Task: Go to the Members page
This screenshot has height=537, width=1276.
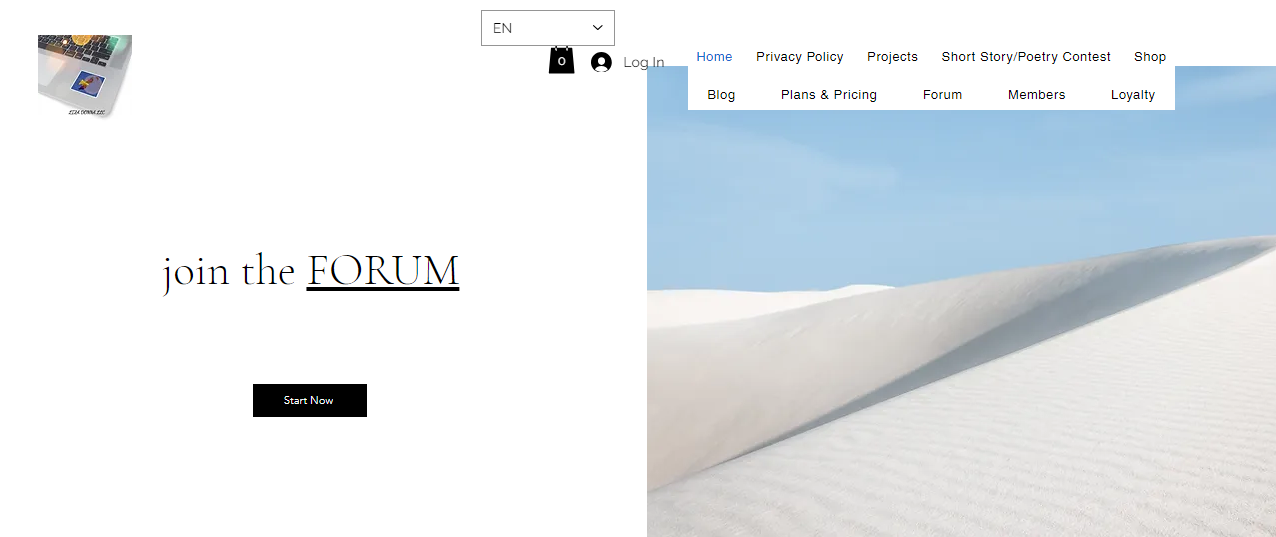Action: coord(1037,95)
